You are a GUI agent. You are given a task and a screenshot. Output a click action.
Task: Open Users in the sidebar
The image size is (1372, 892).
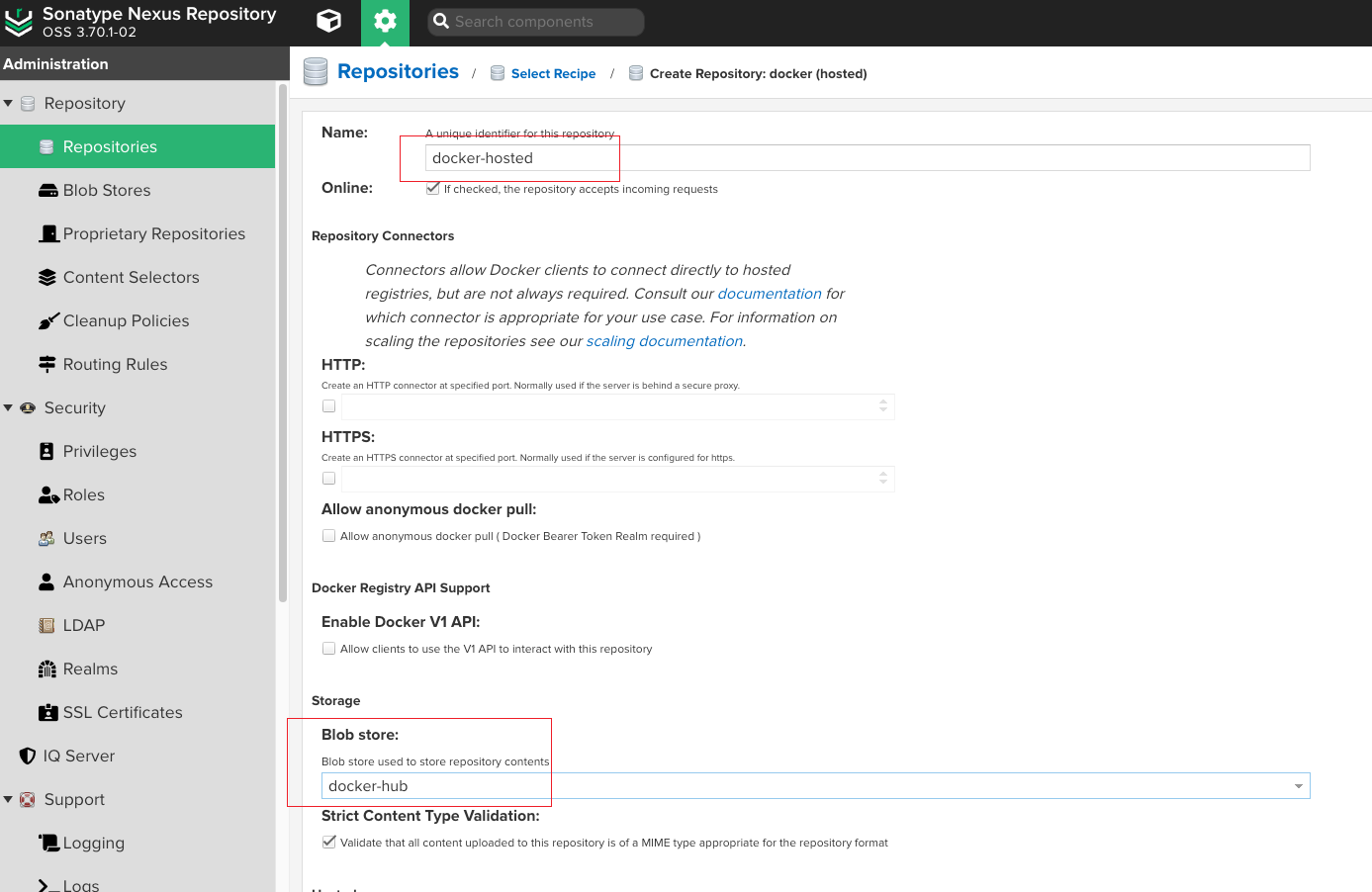point(137,538)
